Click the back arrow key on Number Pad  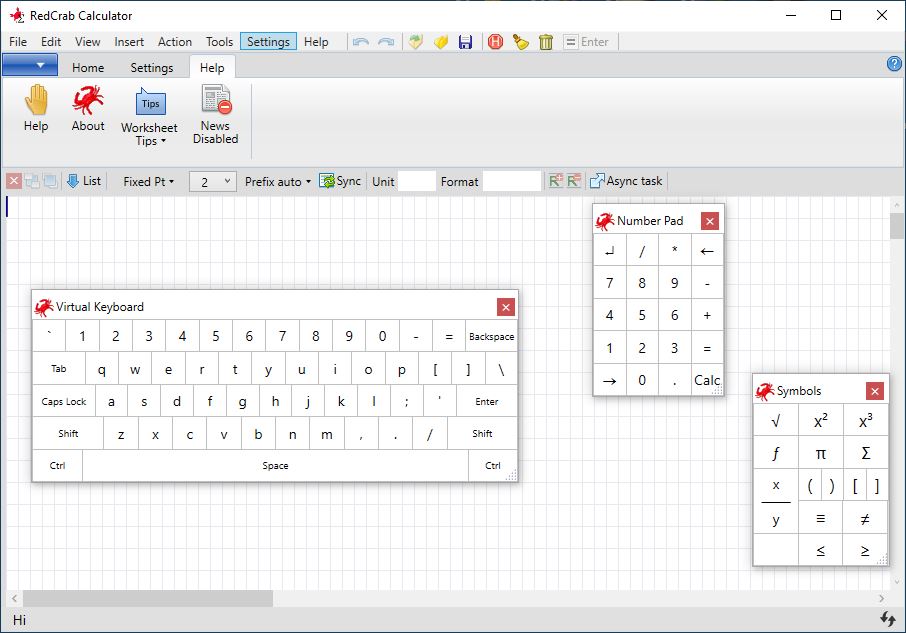point(707,251)
